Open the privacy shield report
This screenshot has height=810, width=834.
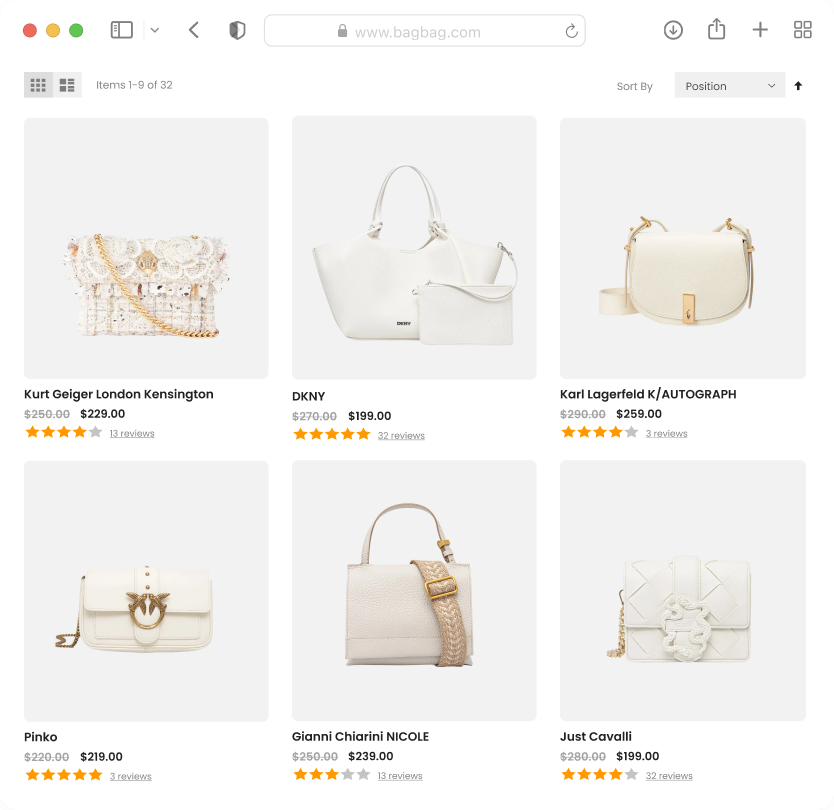point(237,30)
